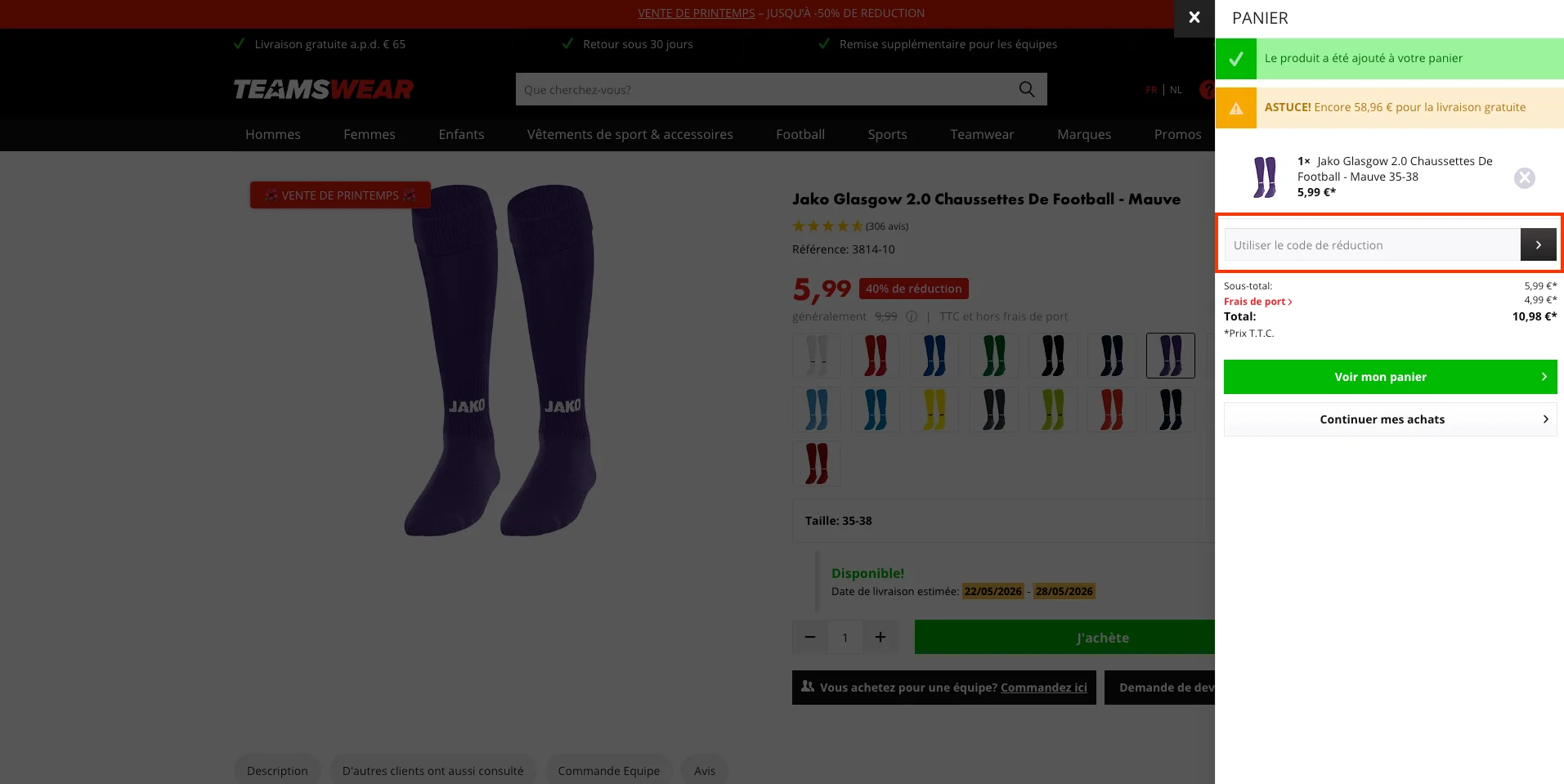Viewport: 1564px width, 784px height.
Task: Click the Vente de Printemps red badge
Action: tap(340, 195)
